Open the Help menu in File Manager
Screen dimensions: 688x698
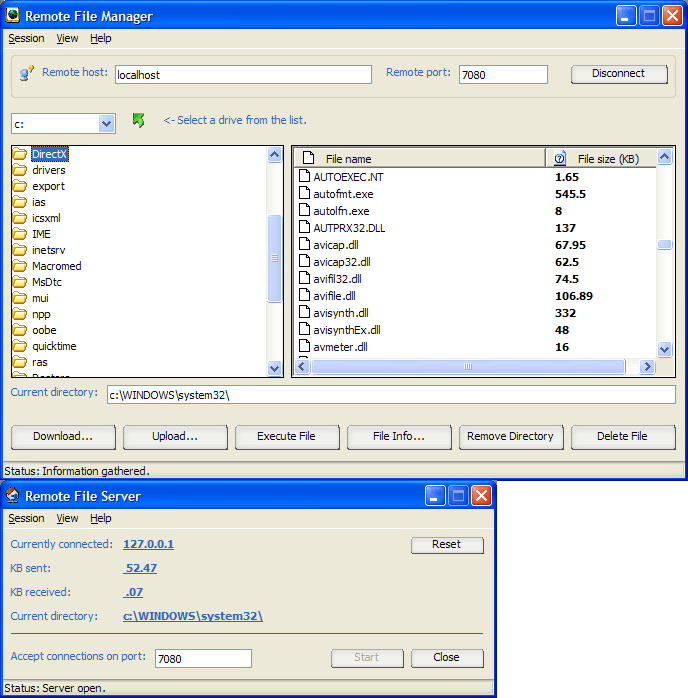tap(100, 38)
